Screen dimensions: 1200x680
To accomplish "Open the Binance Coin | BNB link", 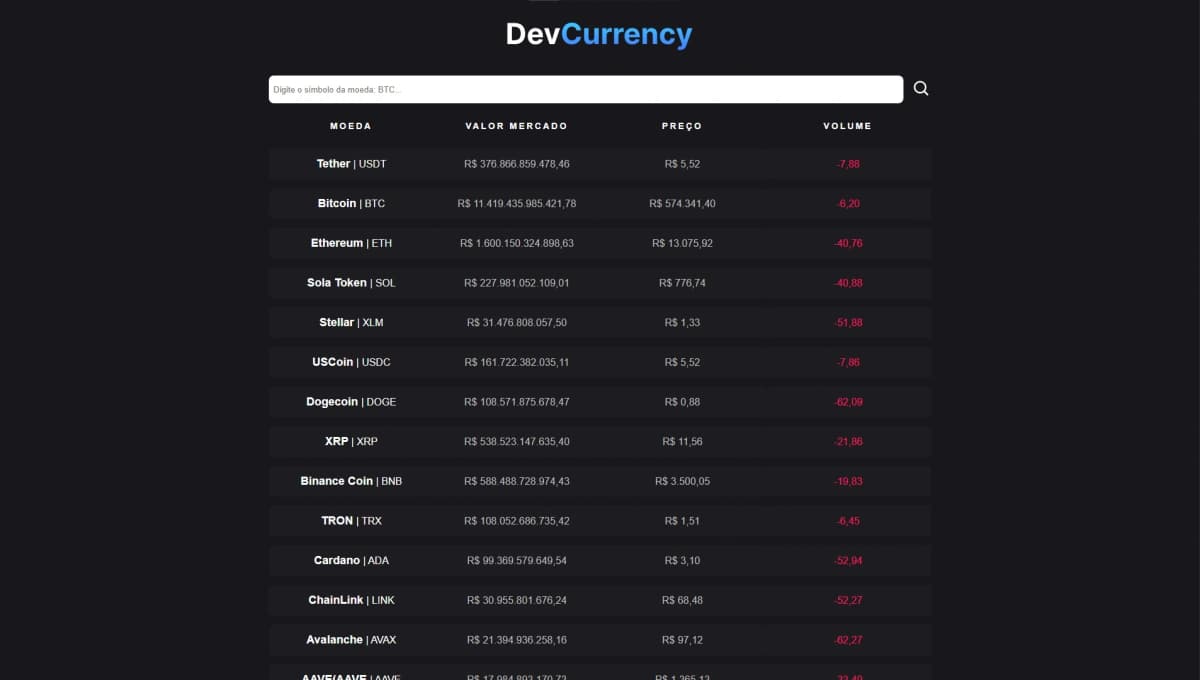I will pyautogui.click(x=351, y=481).
